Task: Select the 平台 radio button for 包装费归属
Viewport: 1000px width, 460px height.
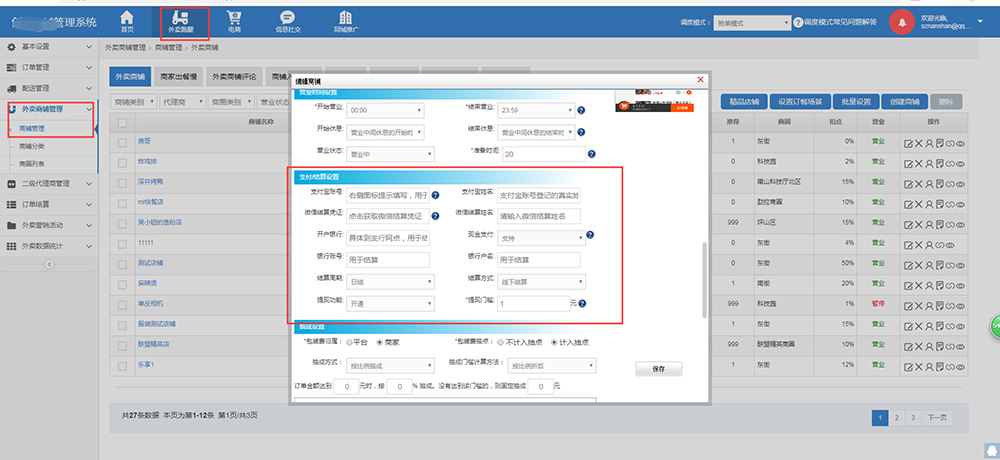Action: pos(350,342)
